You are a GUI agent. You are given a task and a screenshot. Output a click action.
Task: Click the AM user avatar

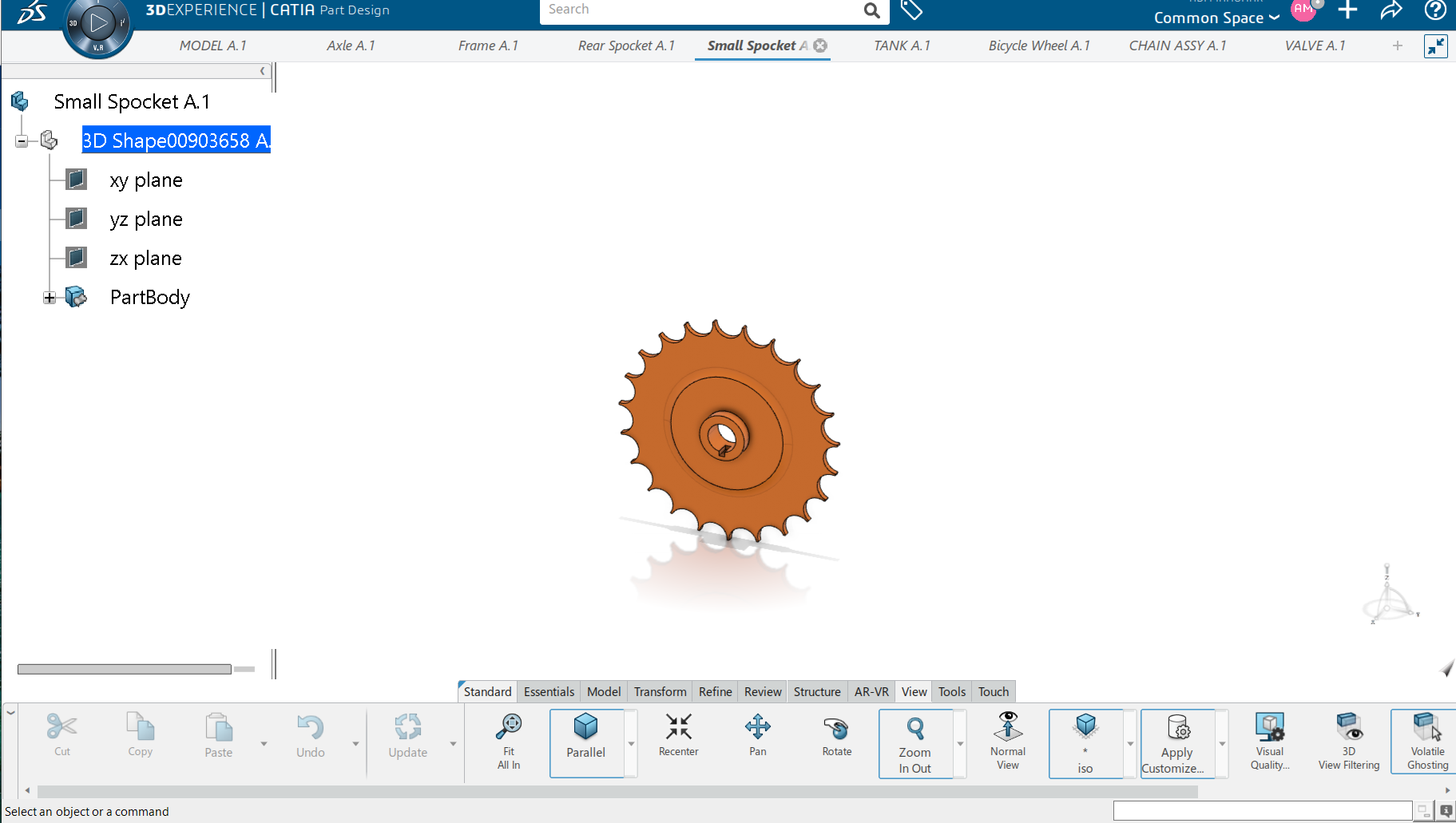click(x=1303, y=10)
